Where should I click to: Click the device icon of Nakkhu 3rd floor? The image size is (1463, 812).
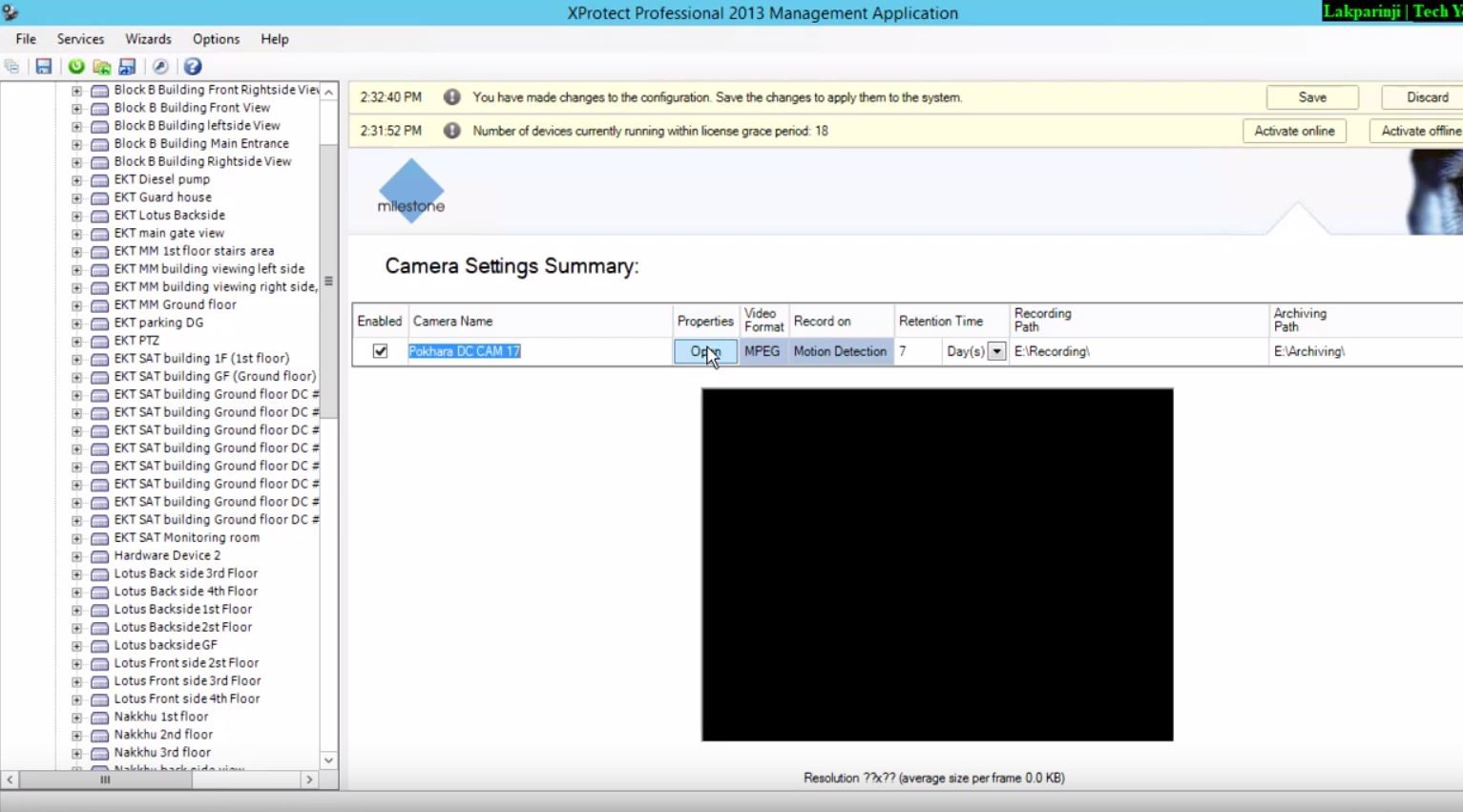[99, 753]
